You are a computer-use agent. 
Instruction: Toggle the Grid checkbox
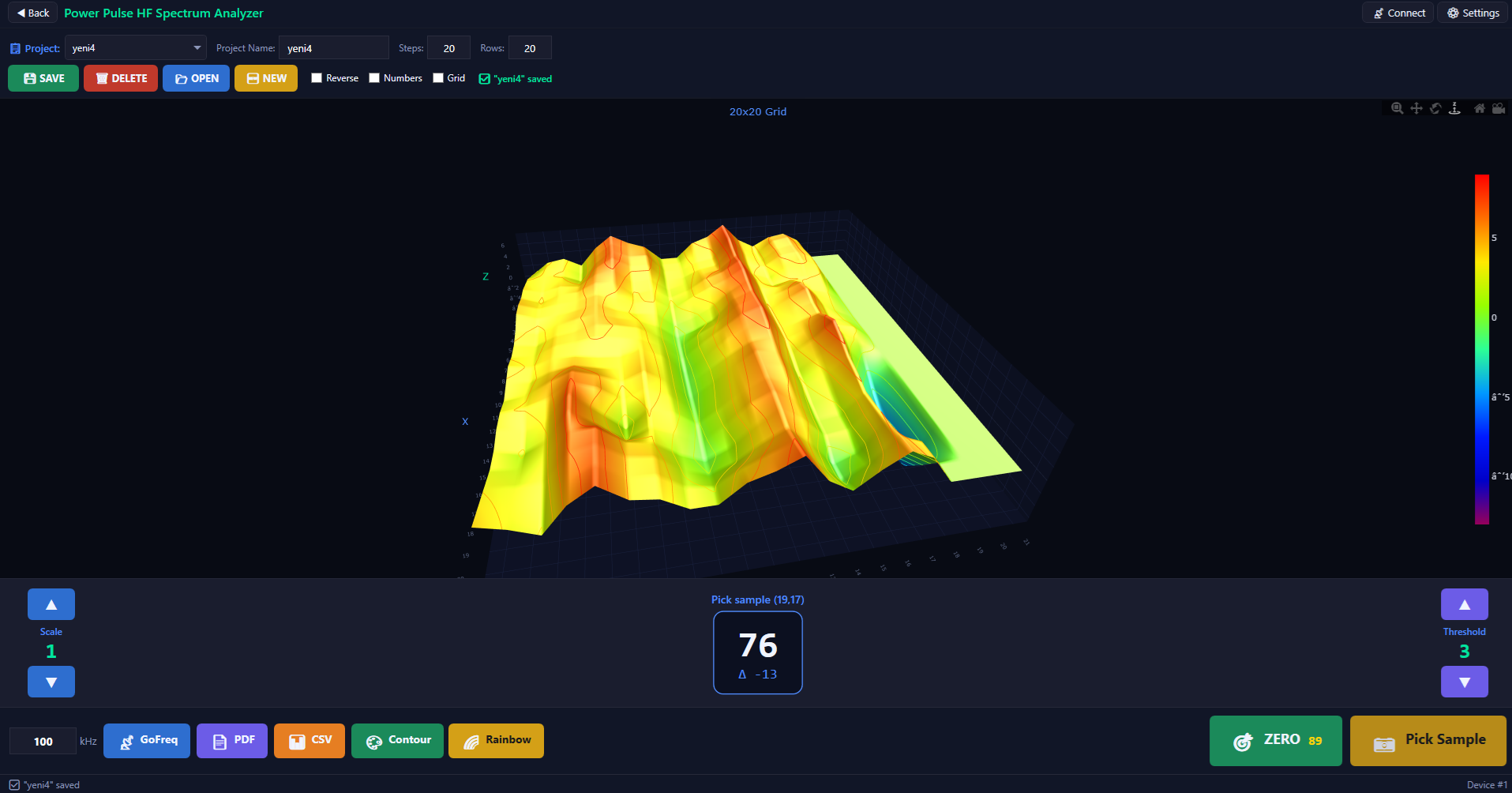(439, 77)
